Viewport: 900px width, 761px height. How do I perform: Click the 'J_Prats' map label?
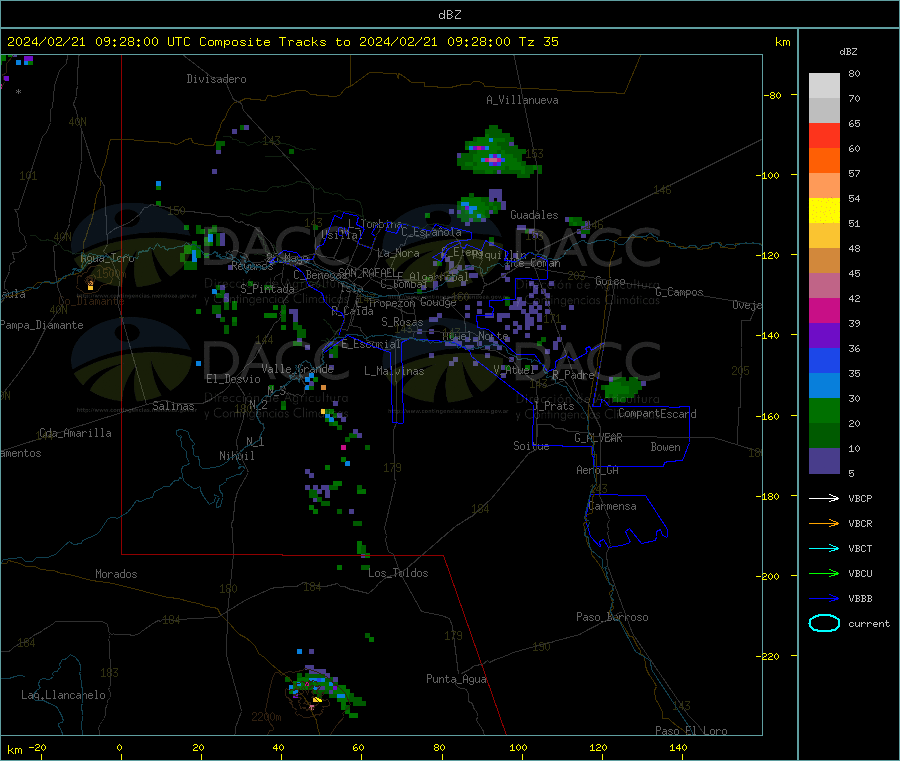(553, 406)
